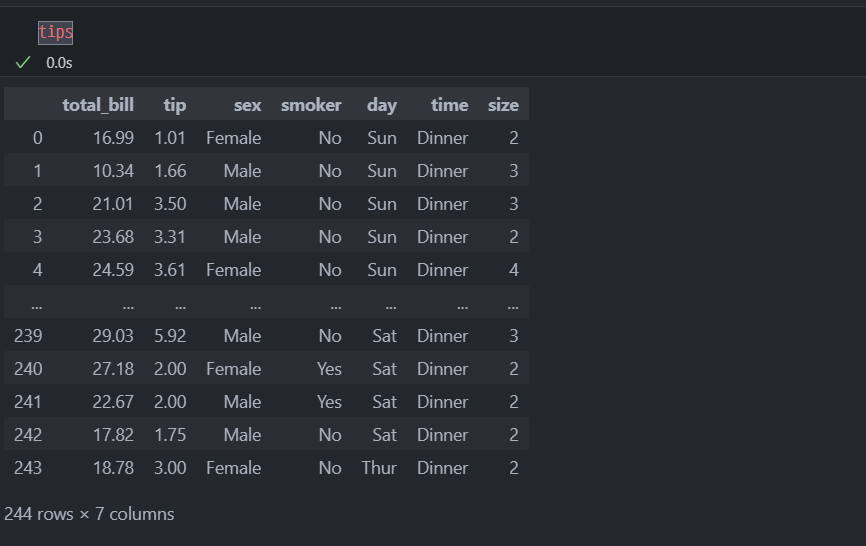Click the tip column header
866x546 pixels.
point(175,105)
